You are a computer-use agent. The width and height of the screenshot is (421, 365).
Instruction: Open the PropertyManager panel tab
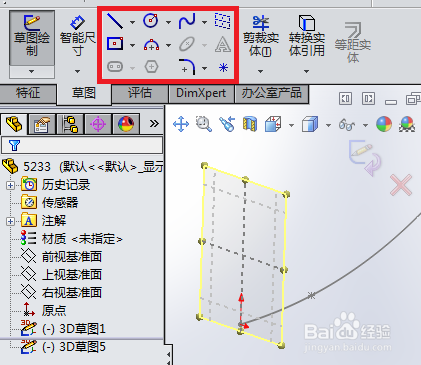(42, 124)
